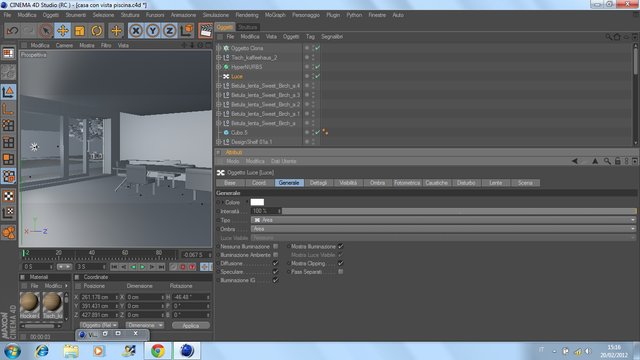640x360 pixels.
Task: Select the Rotate tool icon
Action: (97, 31)
